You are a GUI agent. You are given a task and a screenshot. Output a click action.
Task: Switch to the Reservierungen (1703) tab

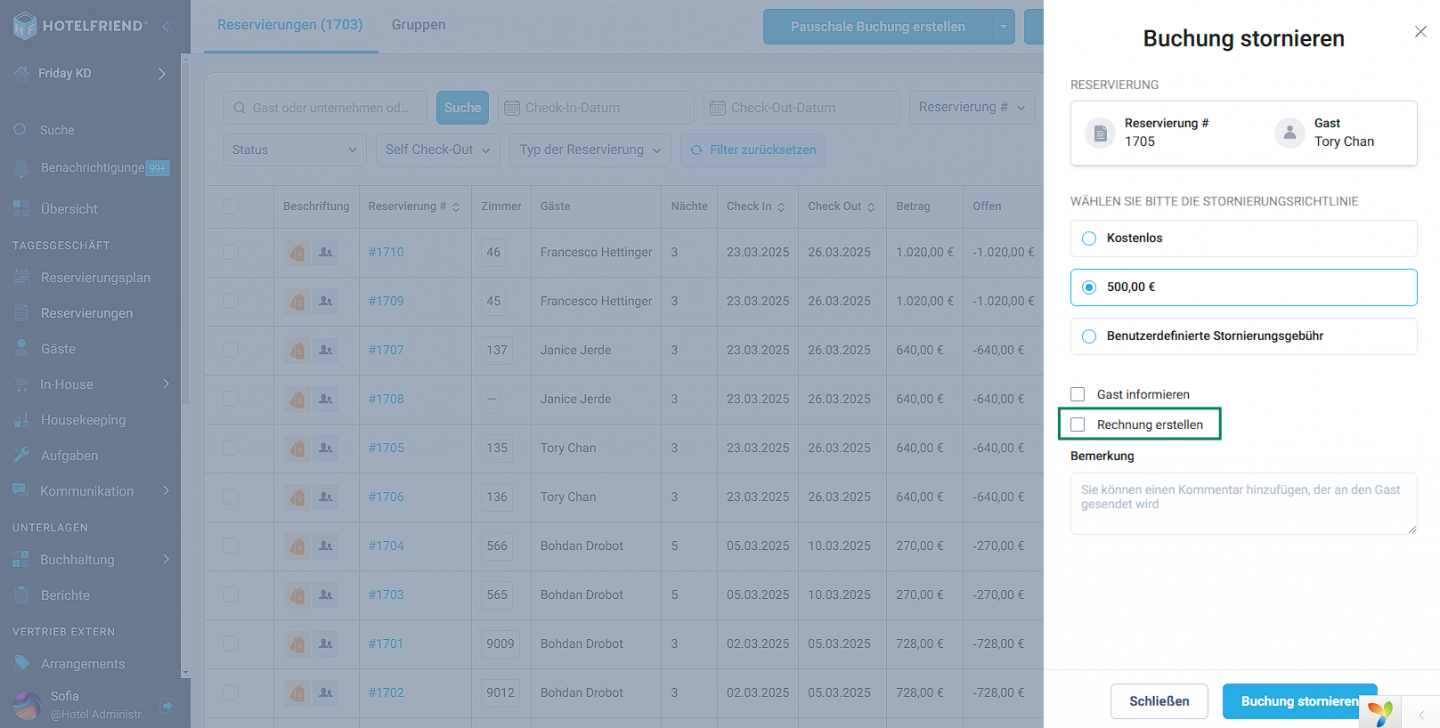(290, 25)
